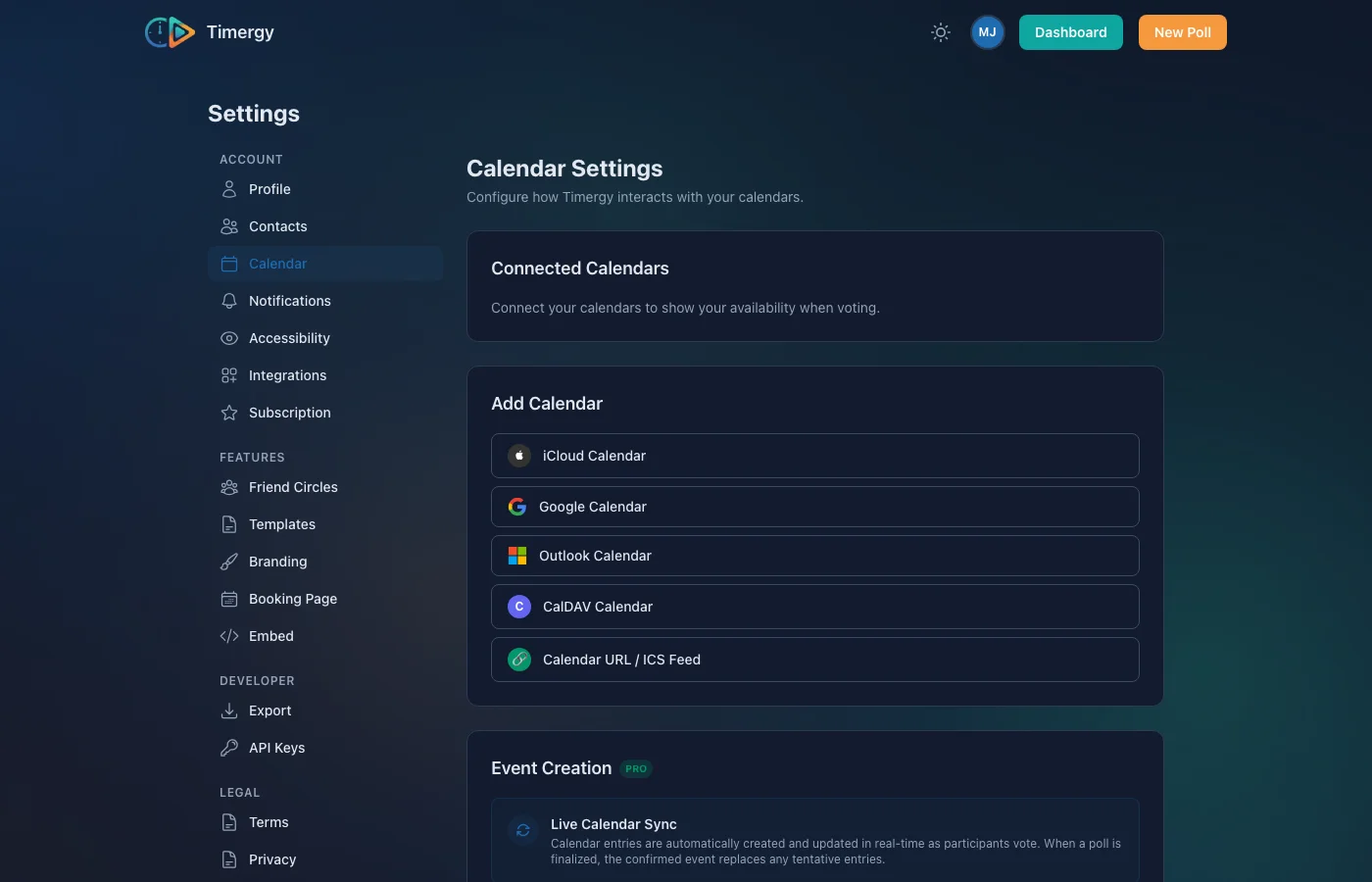Click the purple CalDAV C icon
This screenshot has height=882, width=1372.
coord(519,607)
